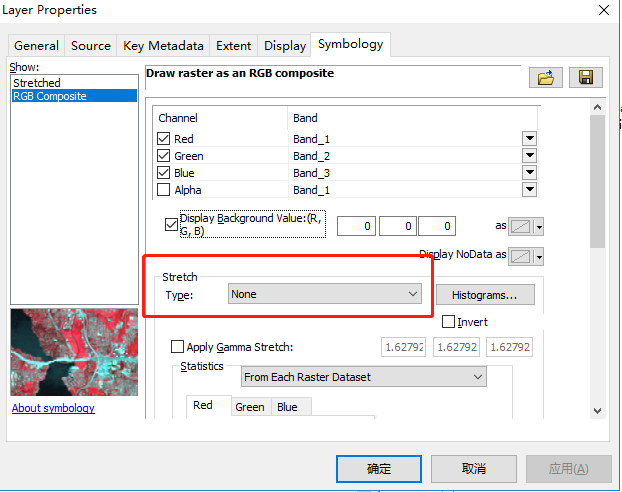Enable the Alpha channel checkbox
The image size is (622, 492).
165,190
